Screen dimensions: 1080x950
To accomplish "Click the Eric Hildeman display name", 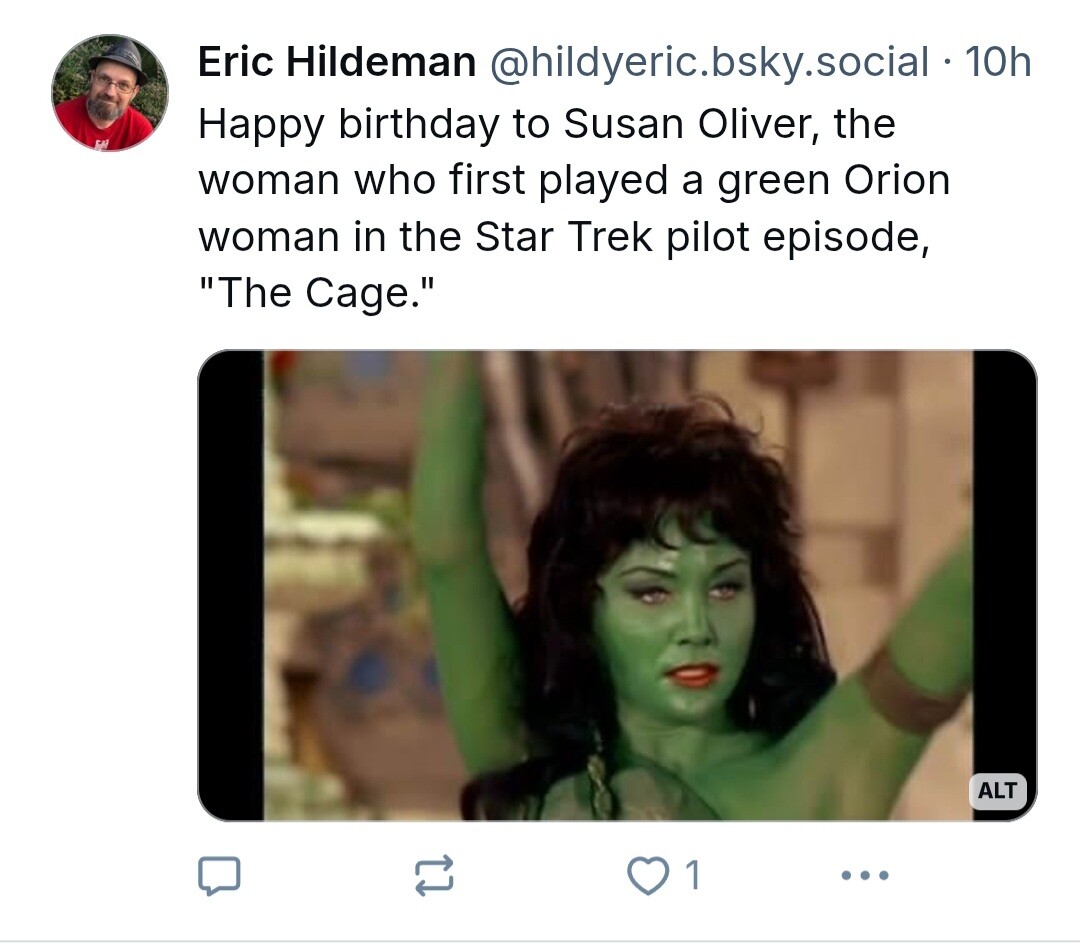I will pos(336,63).
